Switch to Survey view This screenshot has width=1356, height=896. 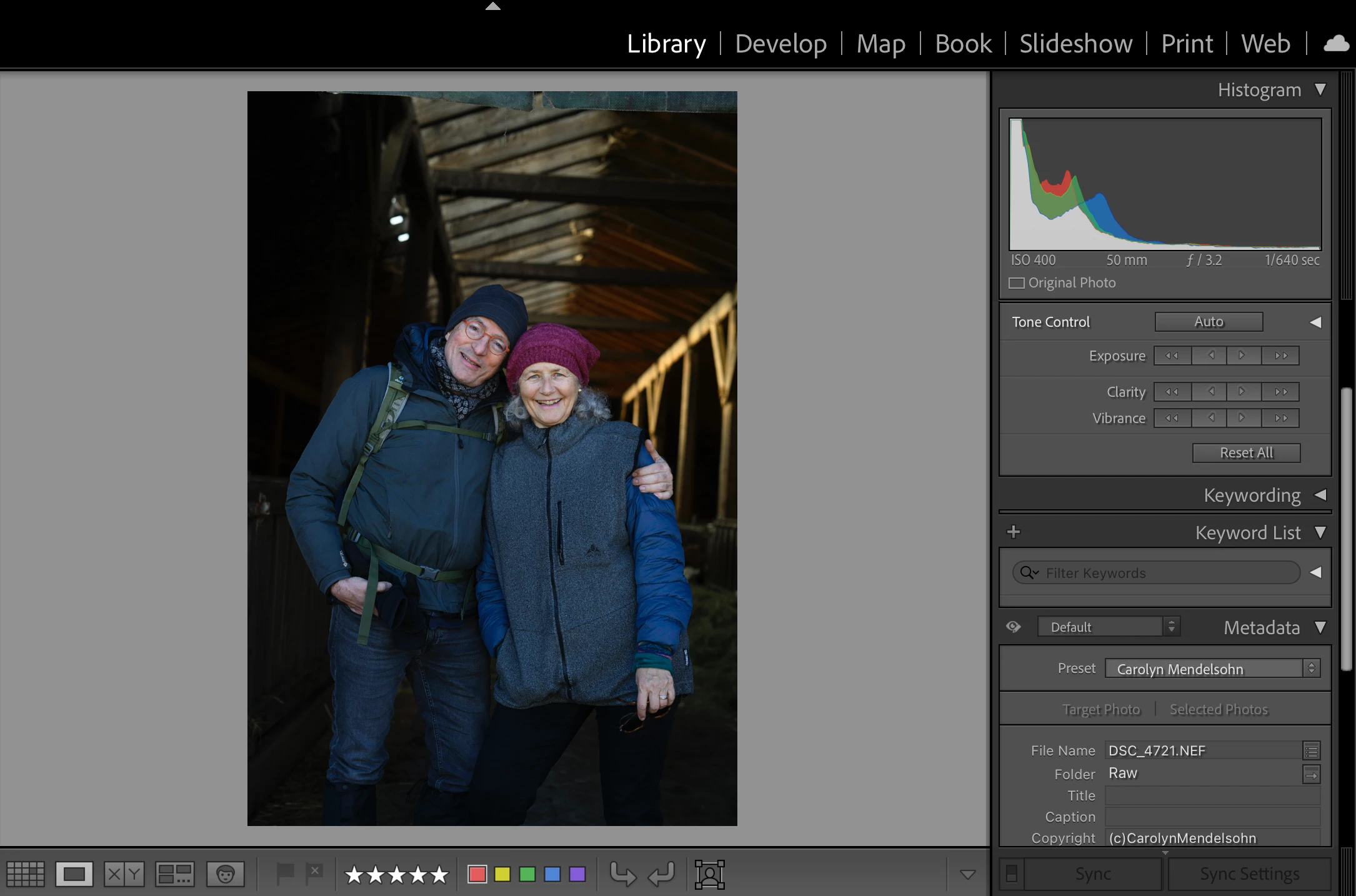point(174,874)
